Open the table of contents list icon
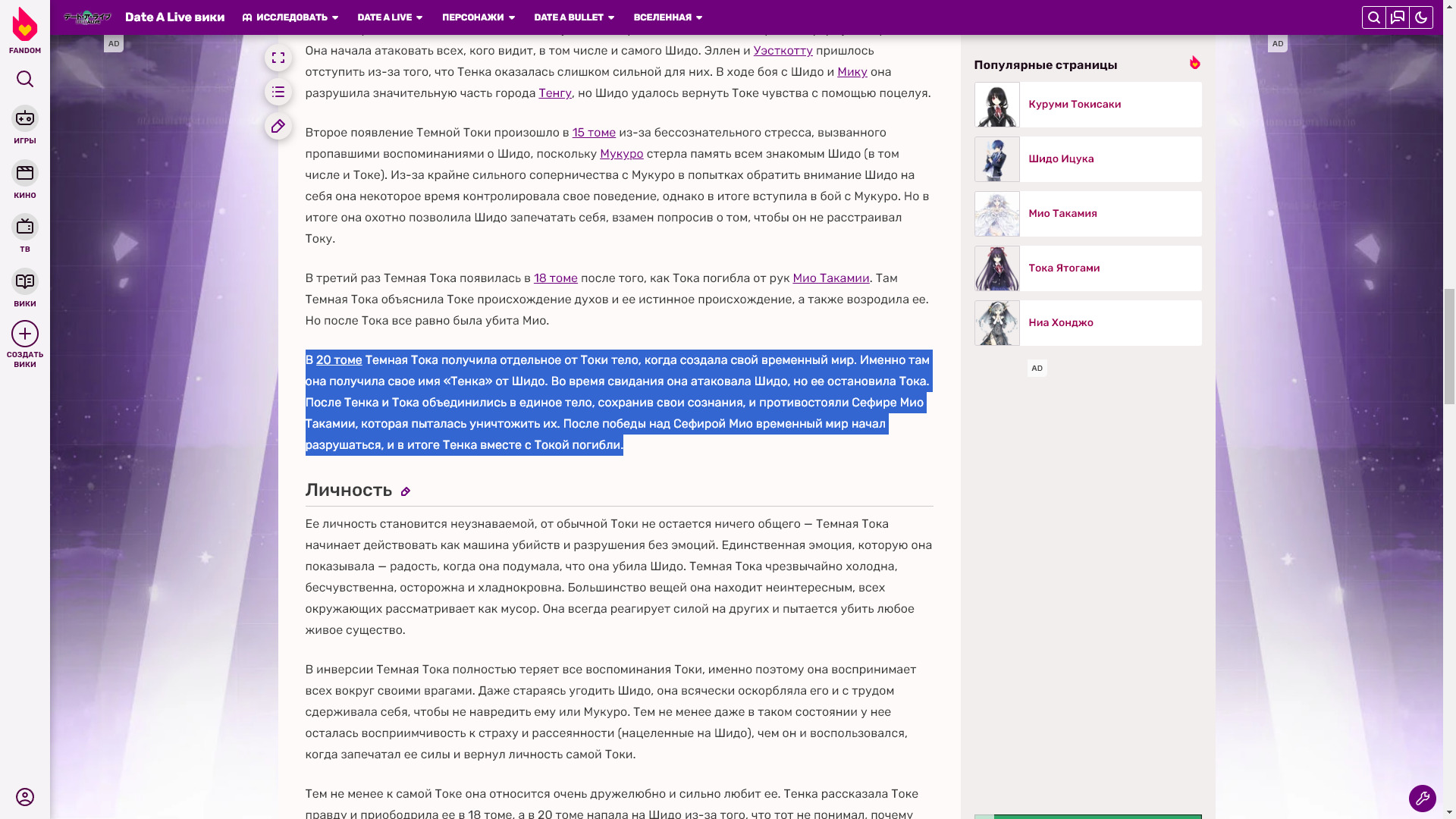 click(278, 93)
